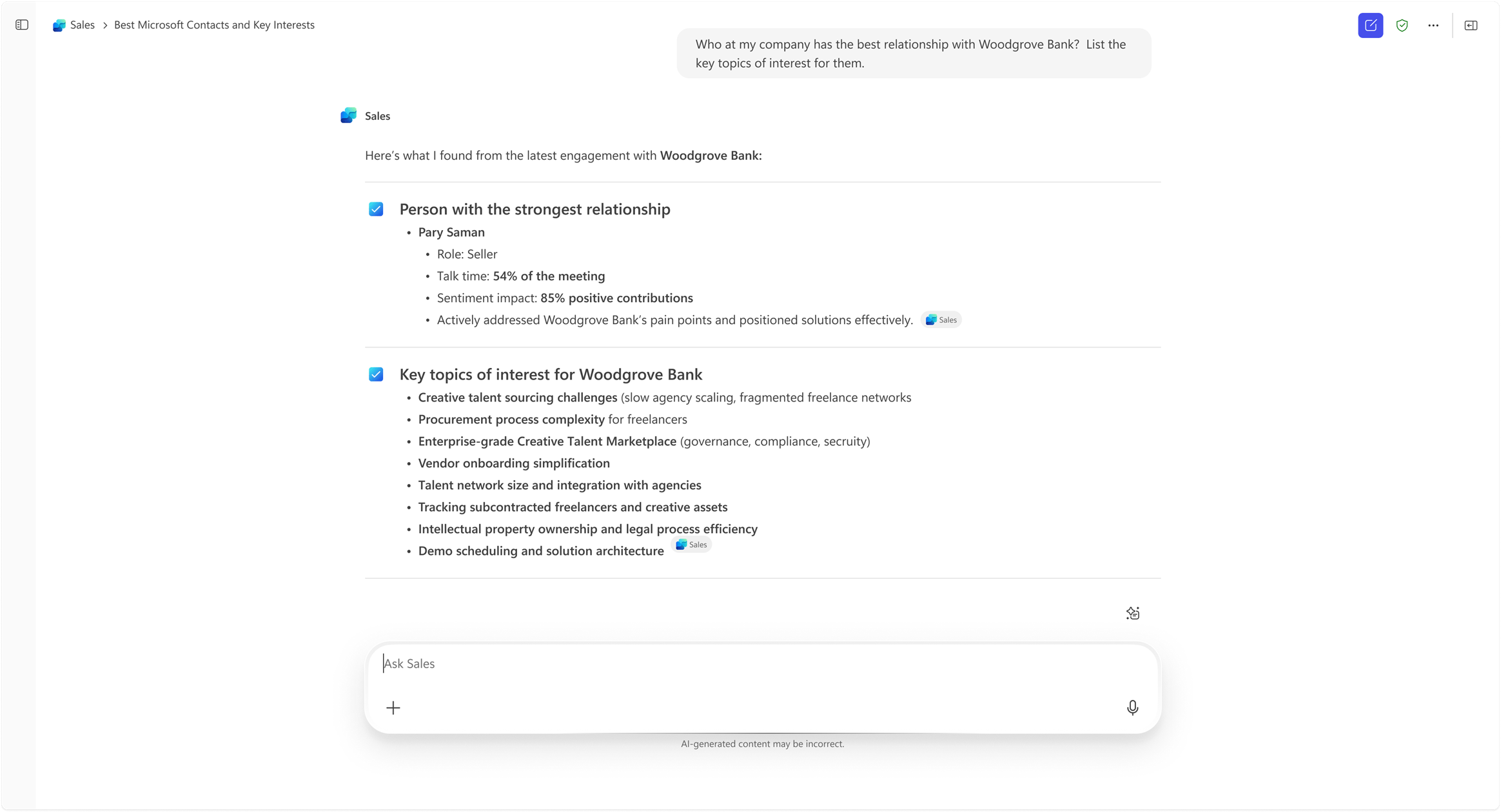Toggle checkbox beside 'Key topics of interest'

pyautogui.click(x=376, y=374)
